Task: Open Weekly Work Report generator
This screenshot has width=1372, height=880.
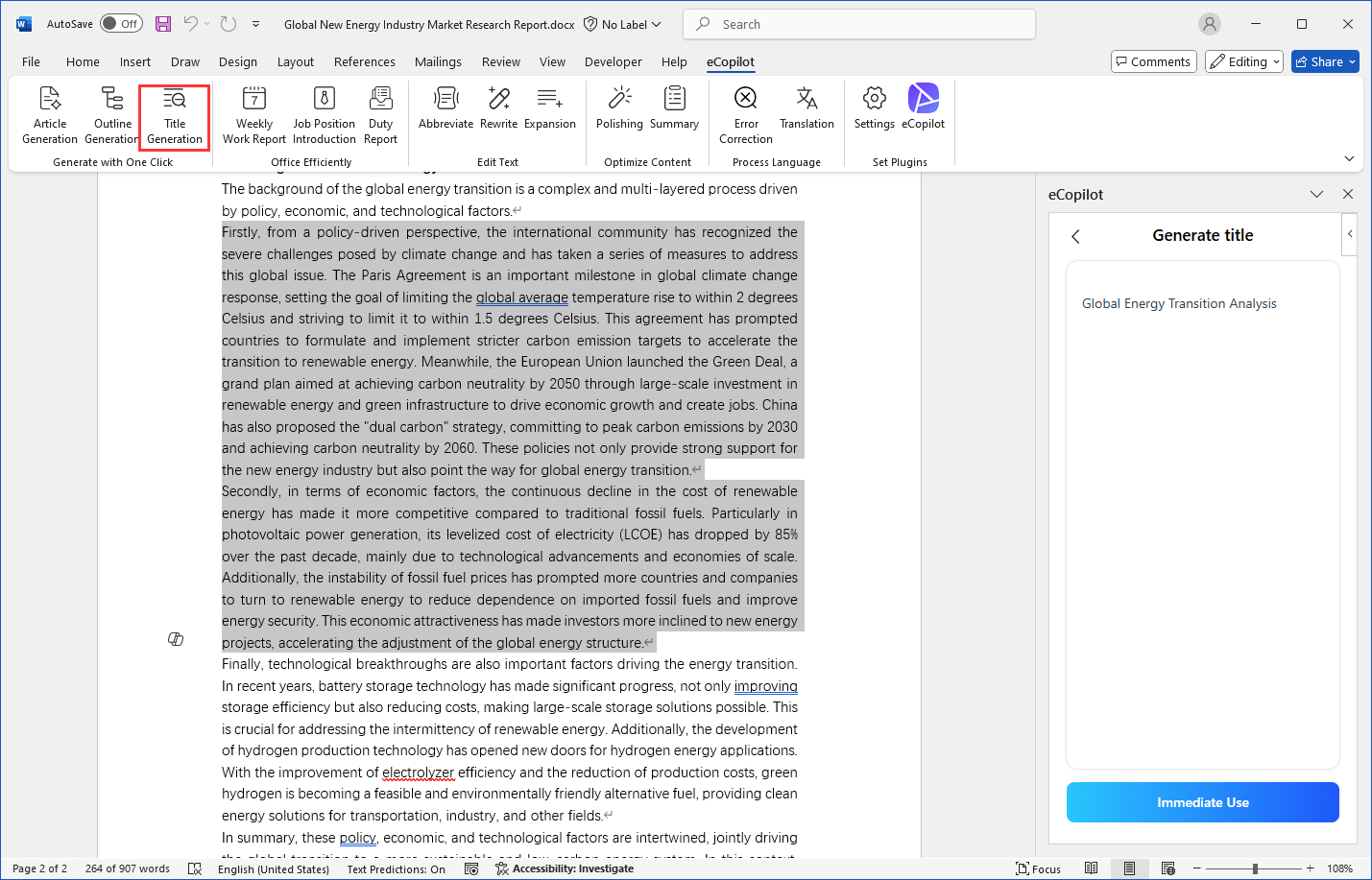Action: pos(253,114)
